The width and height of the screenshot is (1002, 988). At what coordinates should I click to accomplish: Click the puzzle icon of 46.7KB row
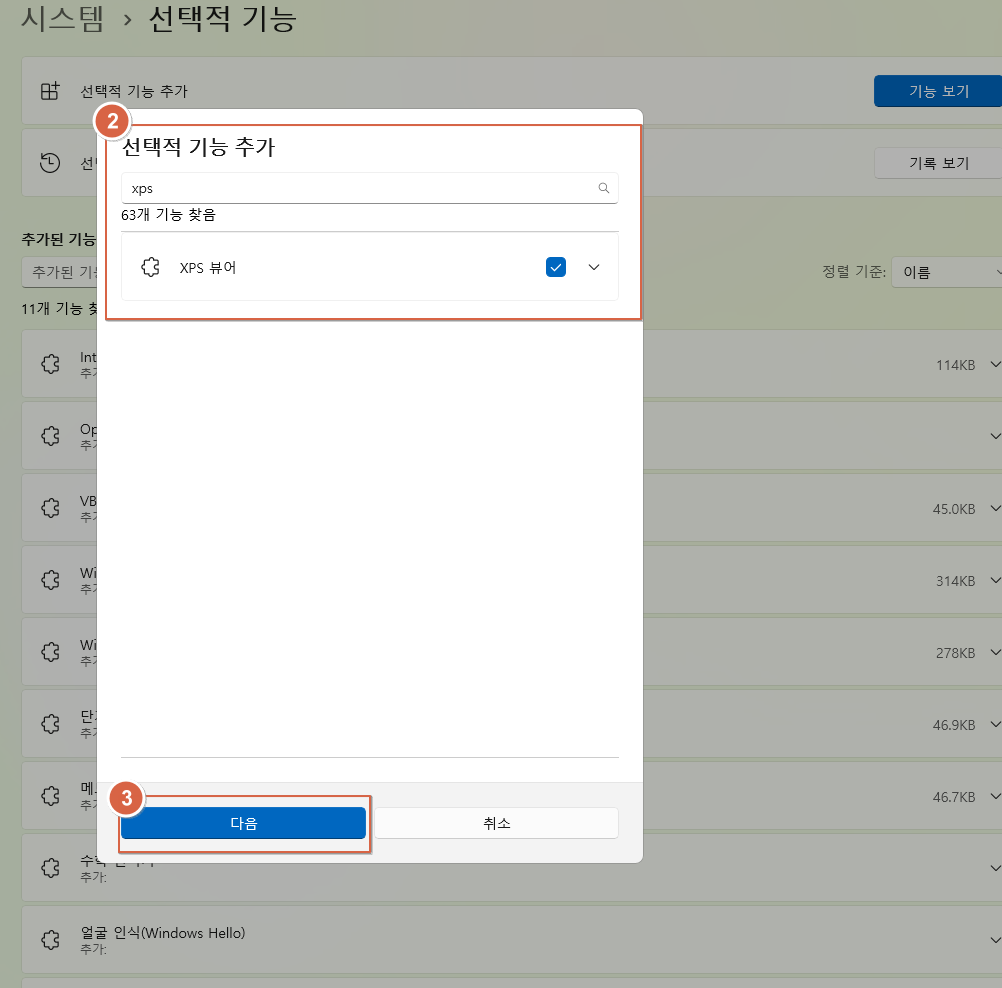(50, 796)
